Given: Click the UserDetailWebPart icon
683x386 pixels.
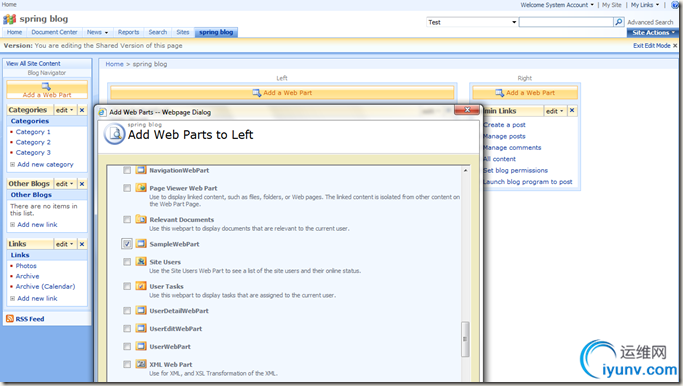Looking at the screenshot, I should pyautogui.click(x=141, y=310).
